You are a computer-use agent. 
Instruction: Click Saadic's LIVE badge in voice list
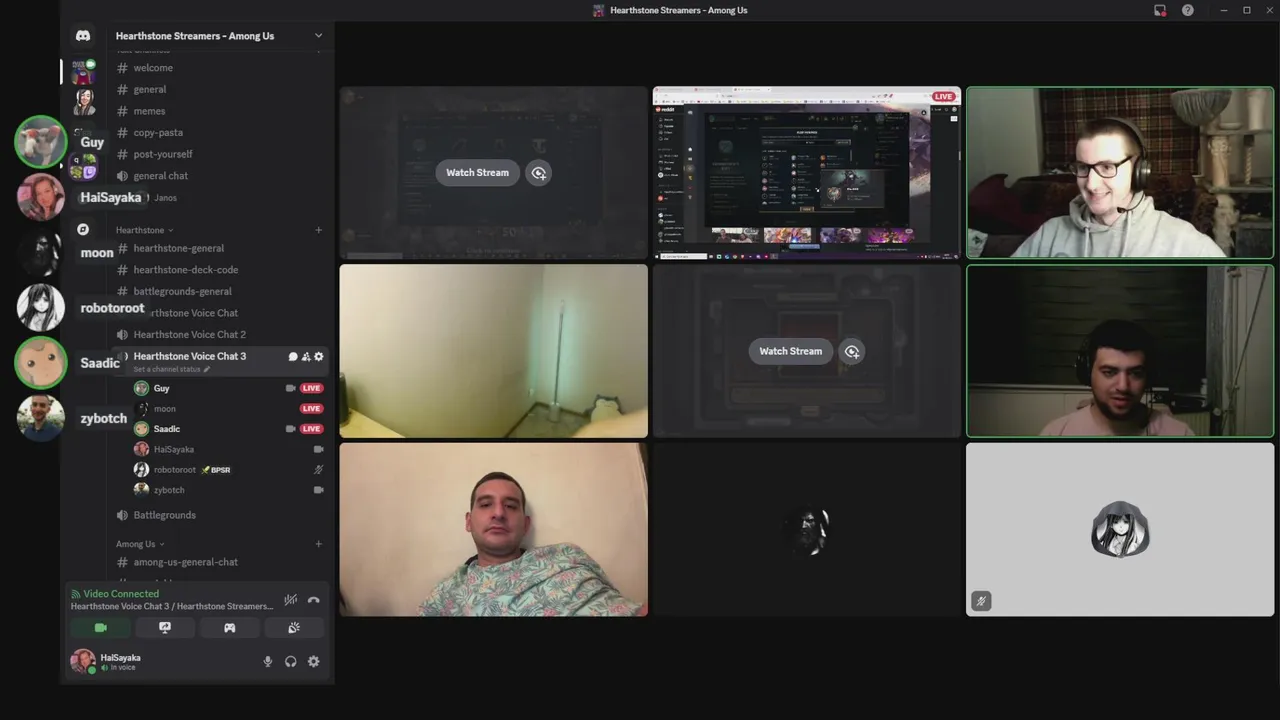tap(312, 429)
